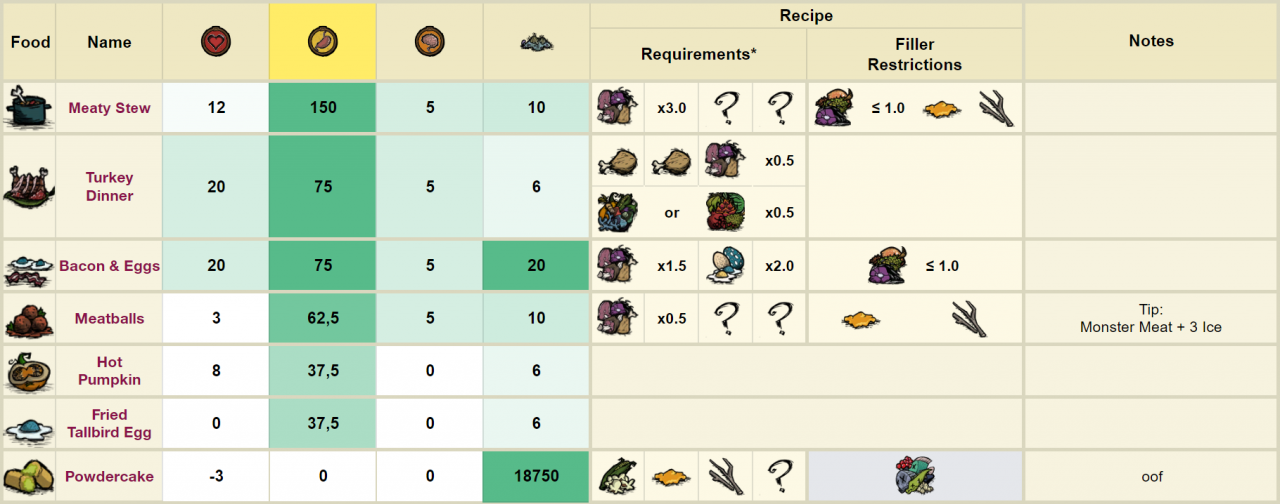Click the Fried Tallbird Egg food image
Image resolution: width=1280 pixels, height=504 pixels.
point(28,424)
